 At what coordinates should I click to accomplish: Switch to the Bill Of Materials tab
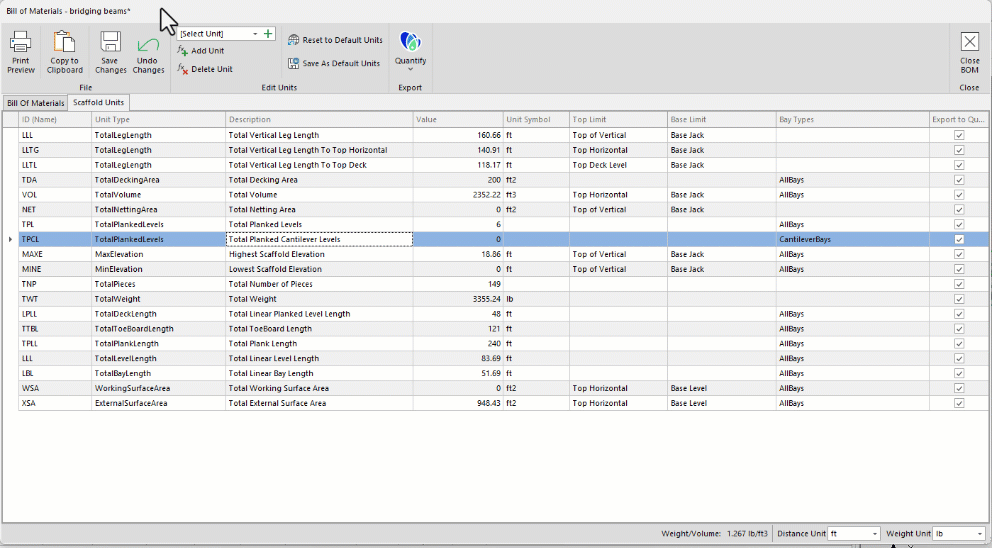point(35,103)
